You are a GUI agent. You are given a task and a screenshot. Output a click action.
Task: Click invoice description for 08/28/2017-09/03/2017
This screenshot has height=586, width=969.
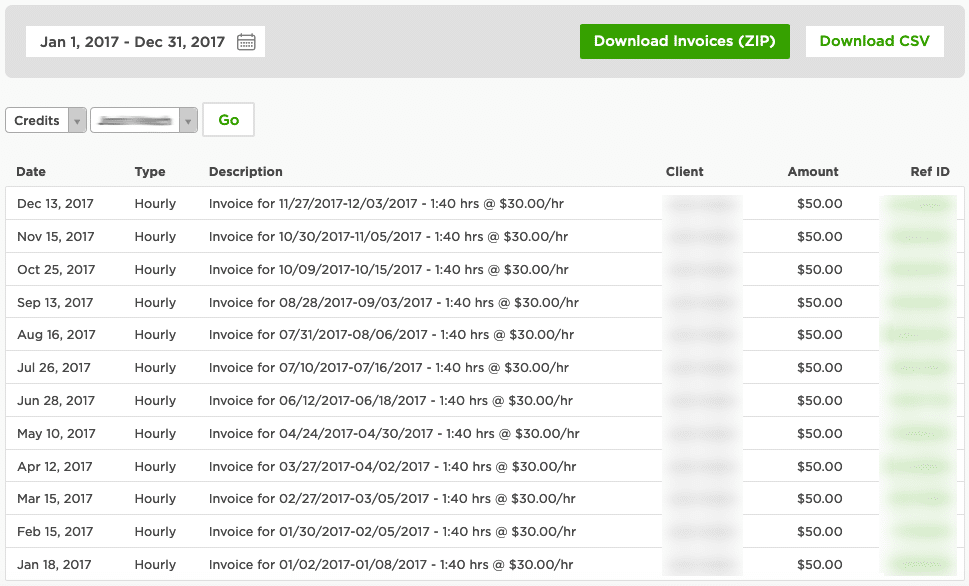click(394, 302)
